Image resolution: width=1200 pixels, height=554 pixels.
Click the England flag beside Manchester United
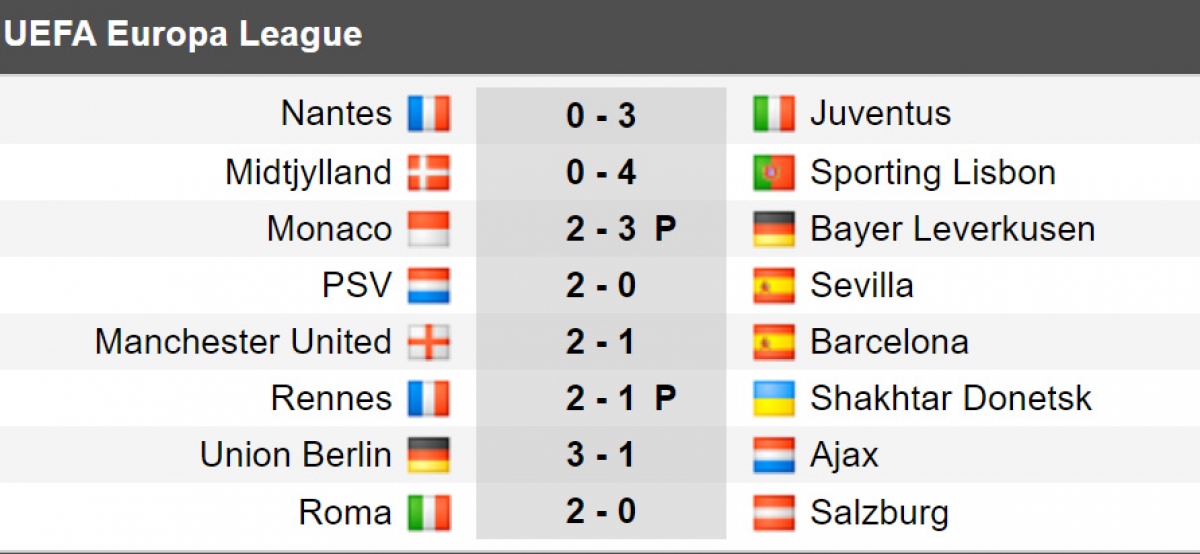(x=428, y=342)
